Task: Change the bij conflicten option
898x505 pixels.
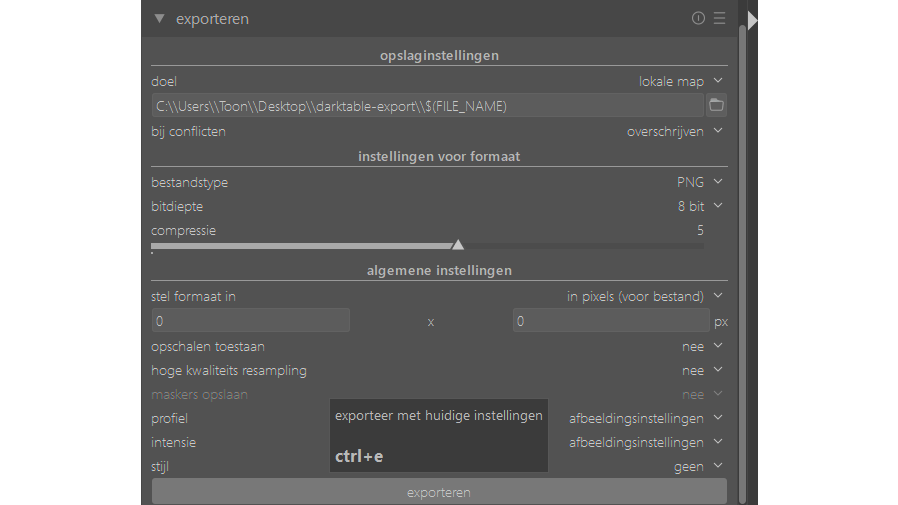Action: (674, 131)
